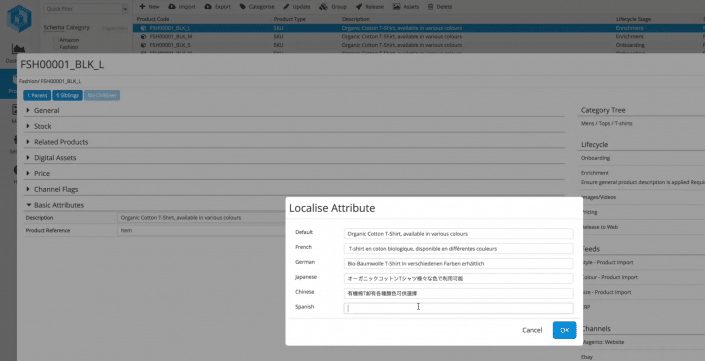The height and width of the screenshot is (361, 705).
Task: Click the Description attribute value field
Action: 201,218
